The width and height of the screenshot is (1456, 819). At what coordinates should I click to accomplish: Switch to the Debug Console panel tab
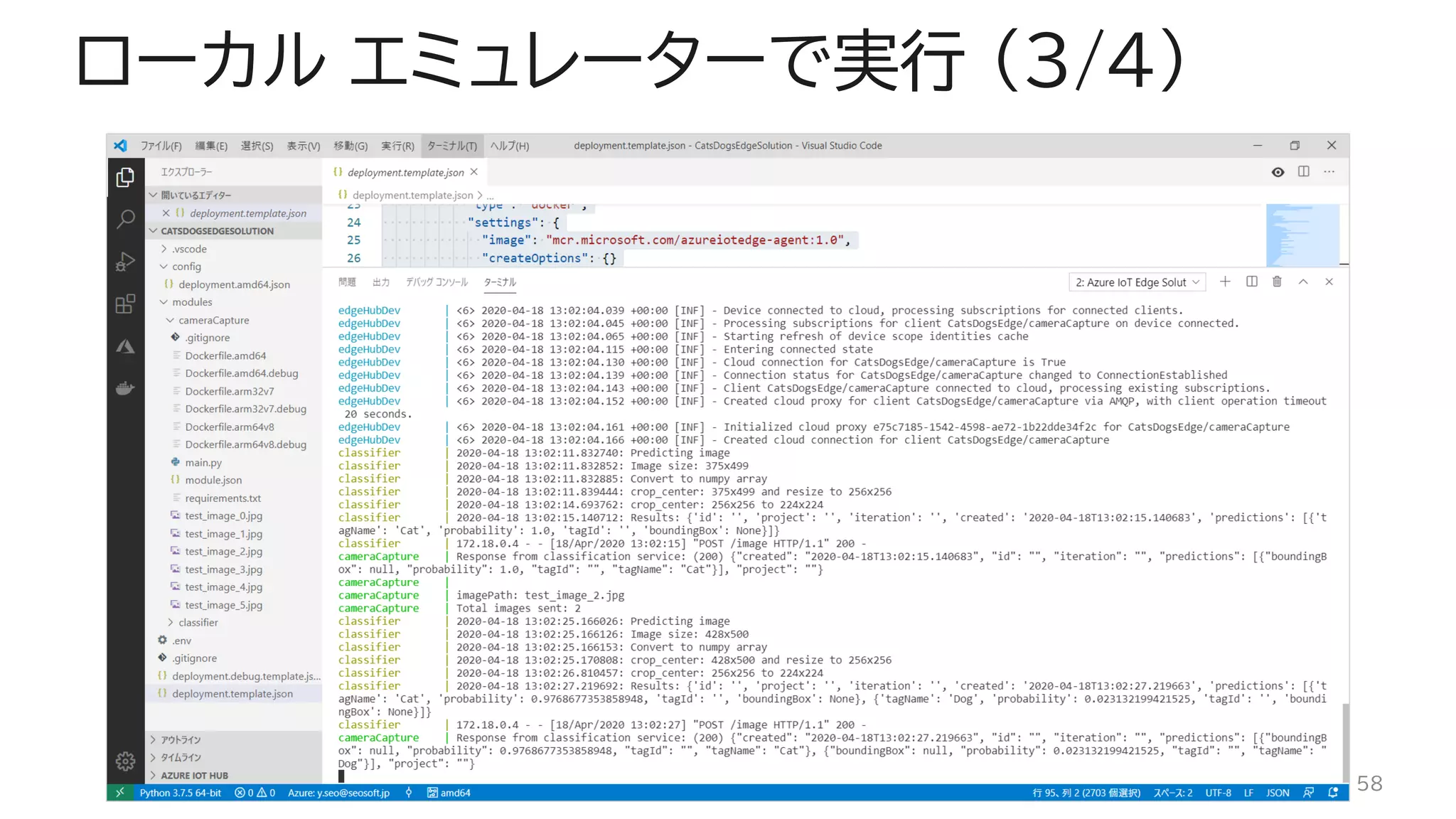tap(437, 282)
